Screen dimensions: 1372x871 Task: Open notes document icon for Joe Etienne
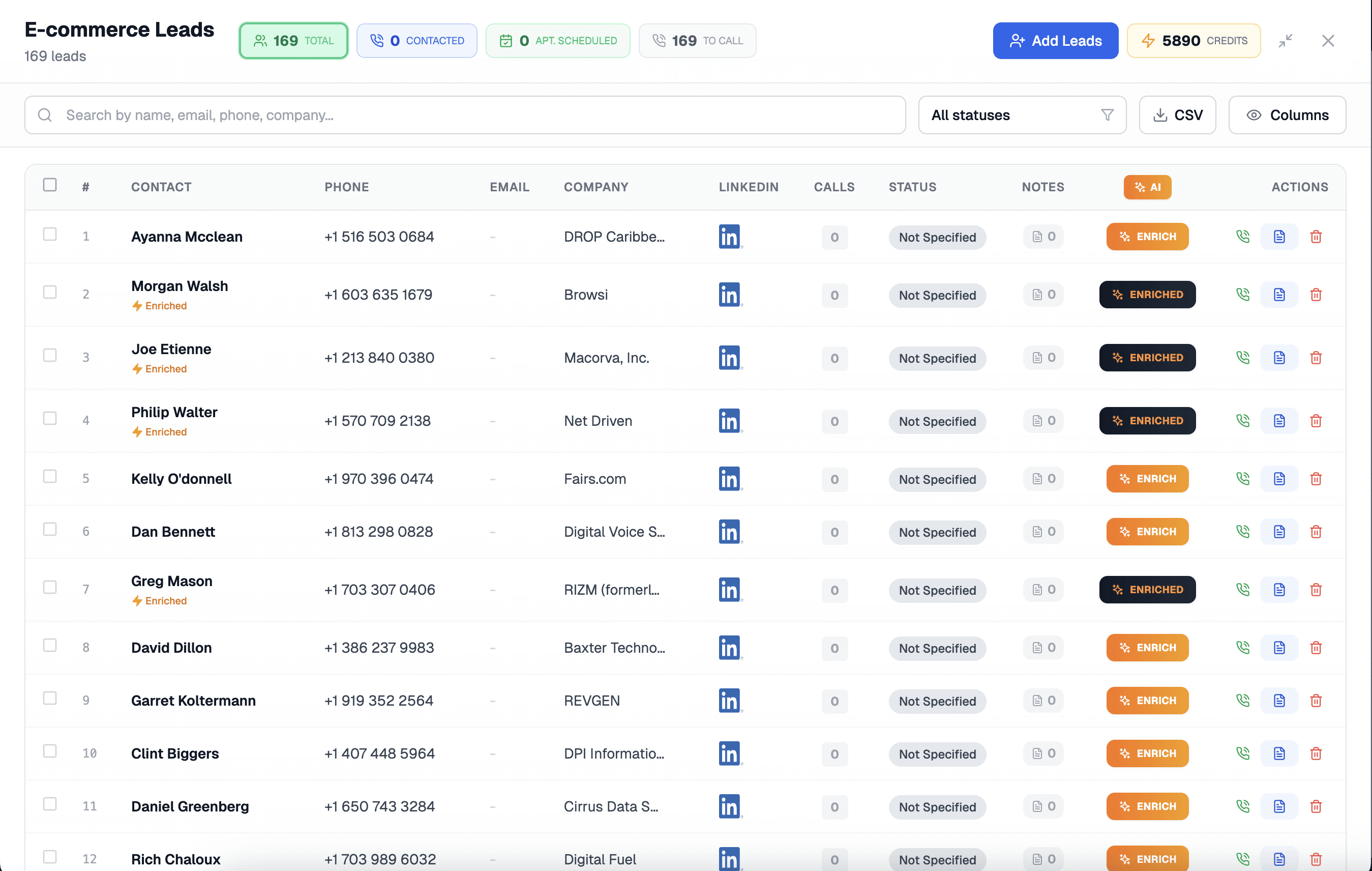coord(1279,358)
